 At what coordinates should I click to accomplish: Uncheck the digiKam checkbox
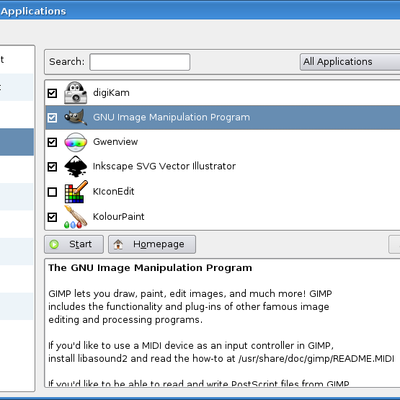52,93
